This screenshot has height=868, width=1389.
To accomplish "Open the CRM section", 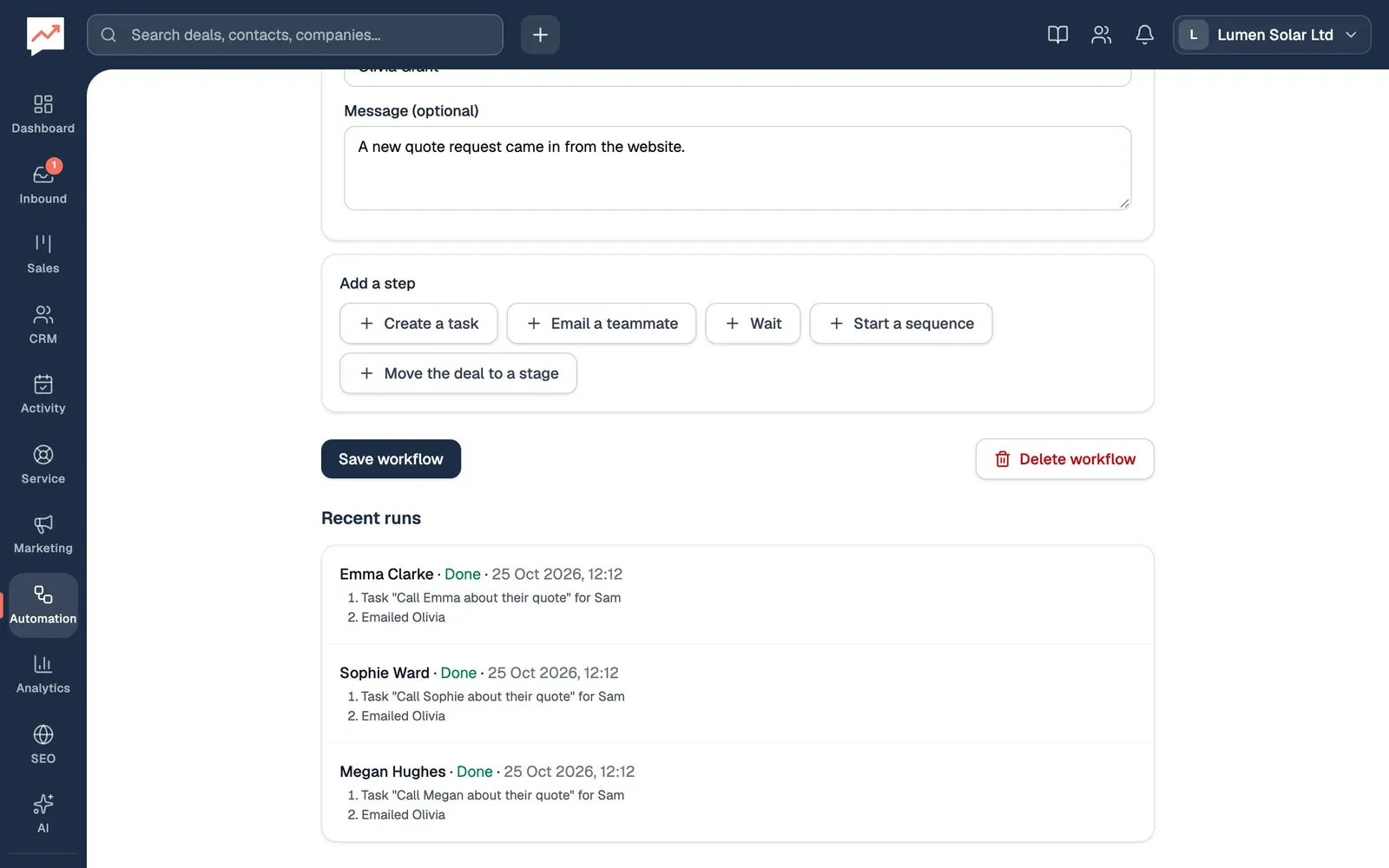I will 43,325.
